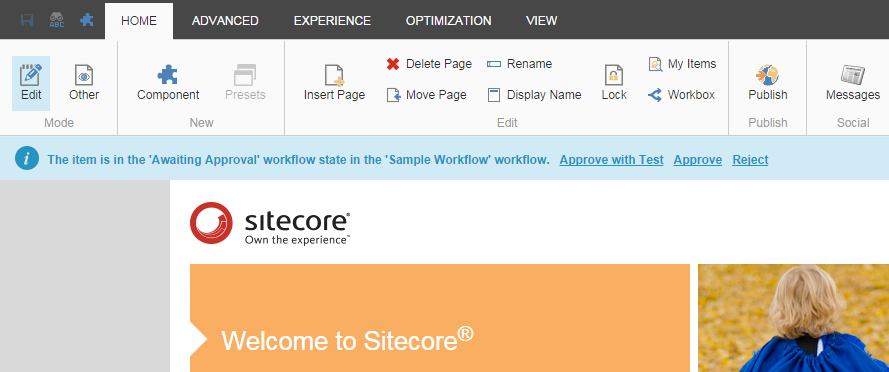Image resolution: width=889 pixels, height=372 pixels.
Task: Click Approve with Test link
Action: tap(611, 160)
